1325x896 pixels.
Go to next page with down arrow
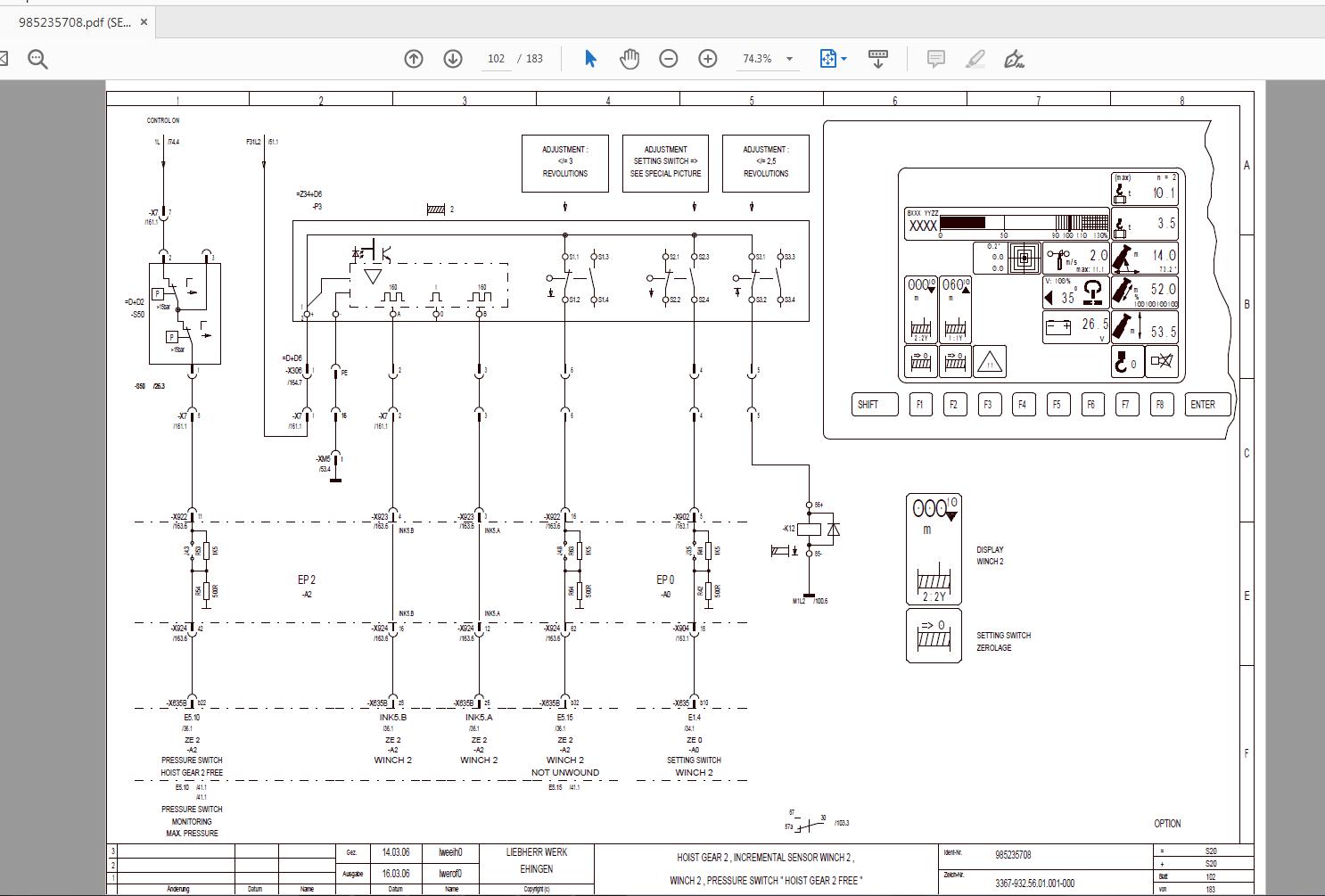coord(453,59)
